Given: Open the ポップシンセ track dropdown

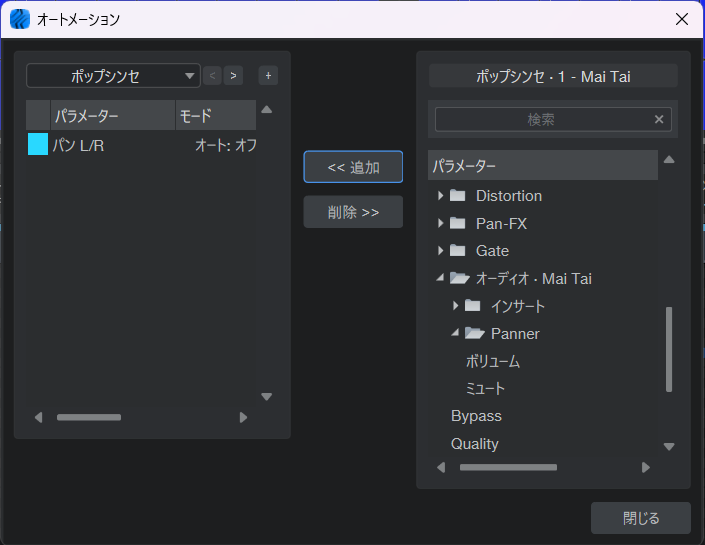Looking at the screenshot, I should click(113, 76).
